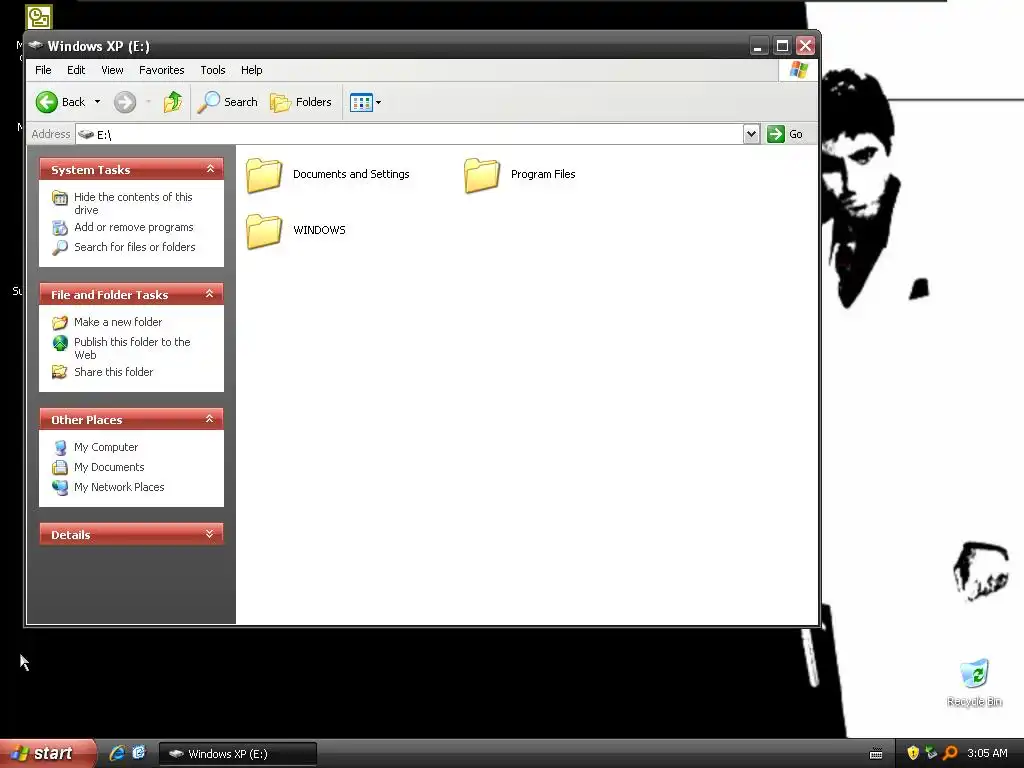
Task: Click Search for files or folders link
Action: point(135,247)
